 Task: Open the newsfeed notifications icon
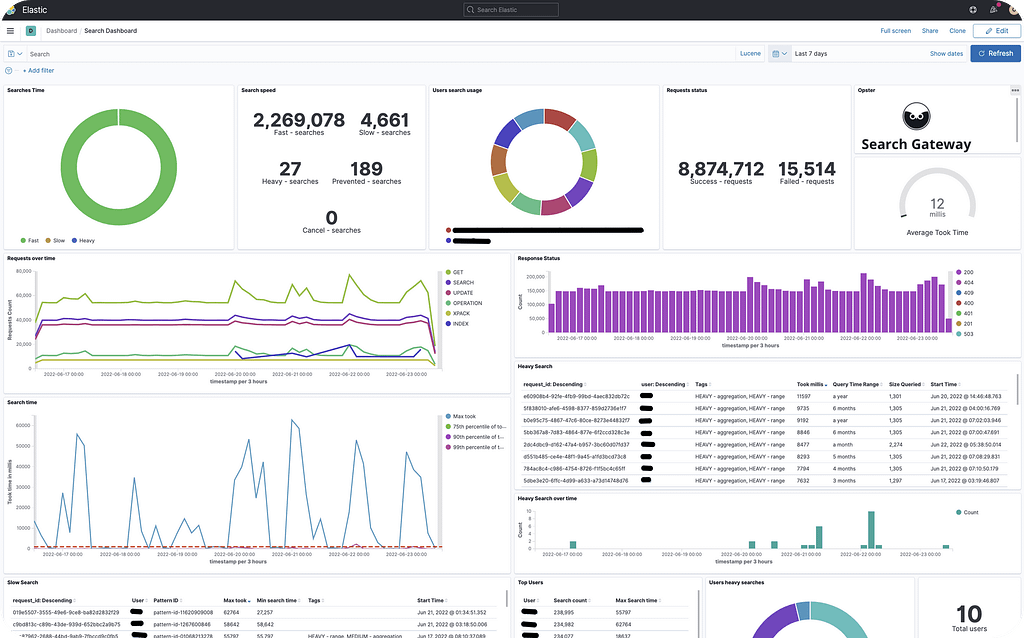[x=994, y=10]
